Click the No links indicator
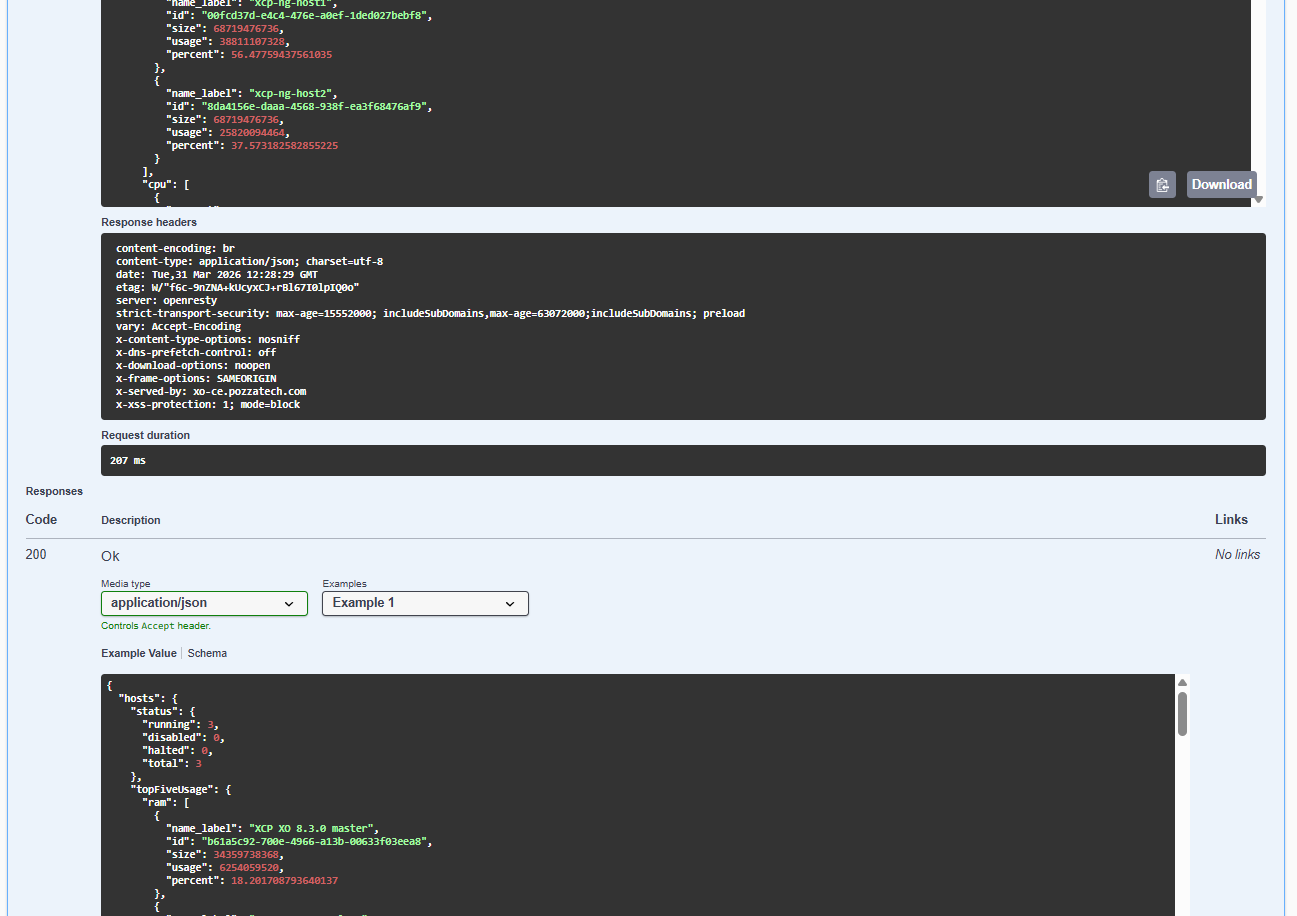 1237,553
